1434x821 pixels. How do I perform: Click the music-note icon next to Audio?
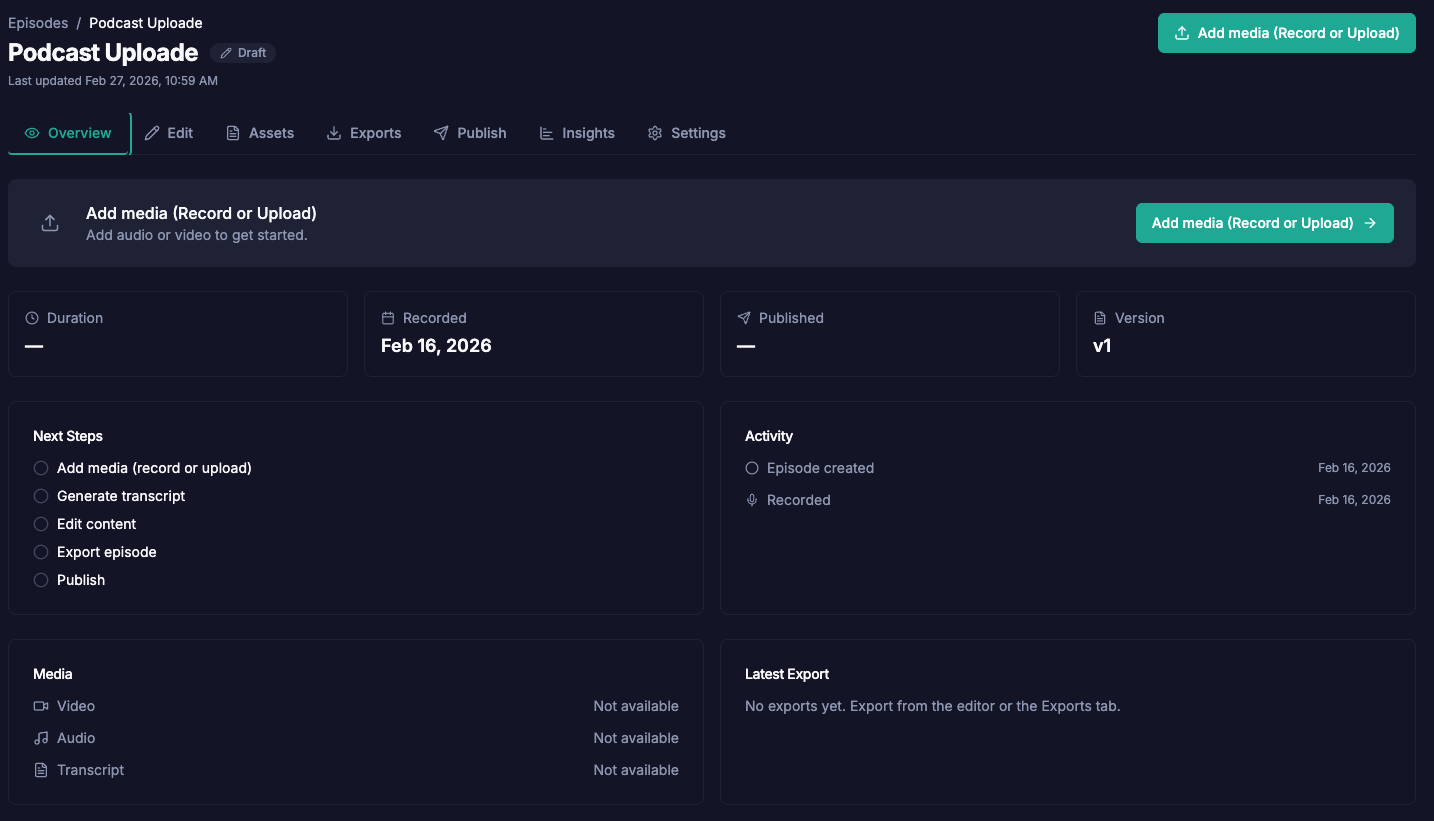coord(39,737)
